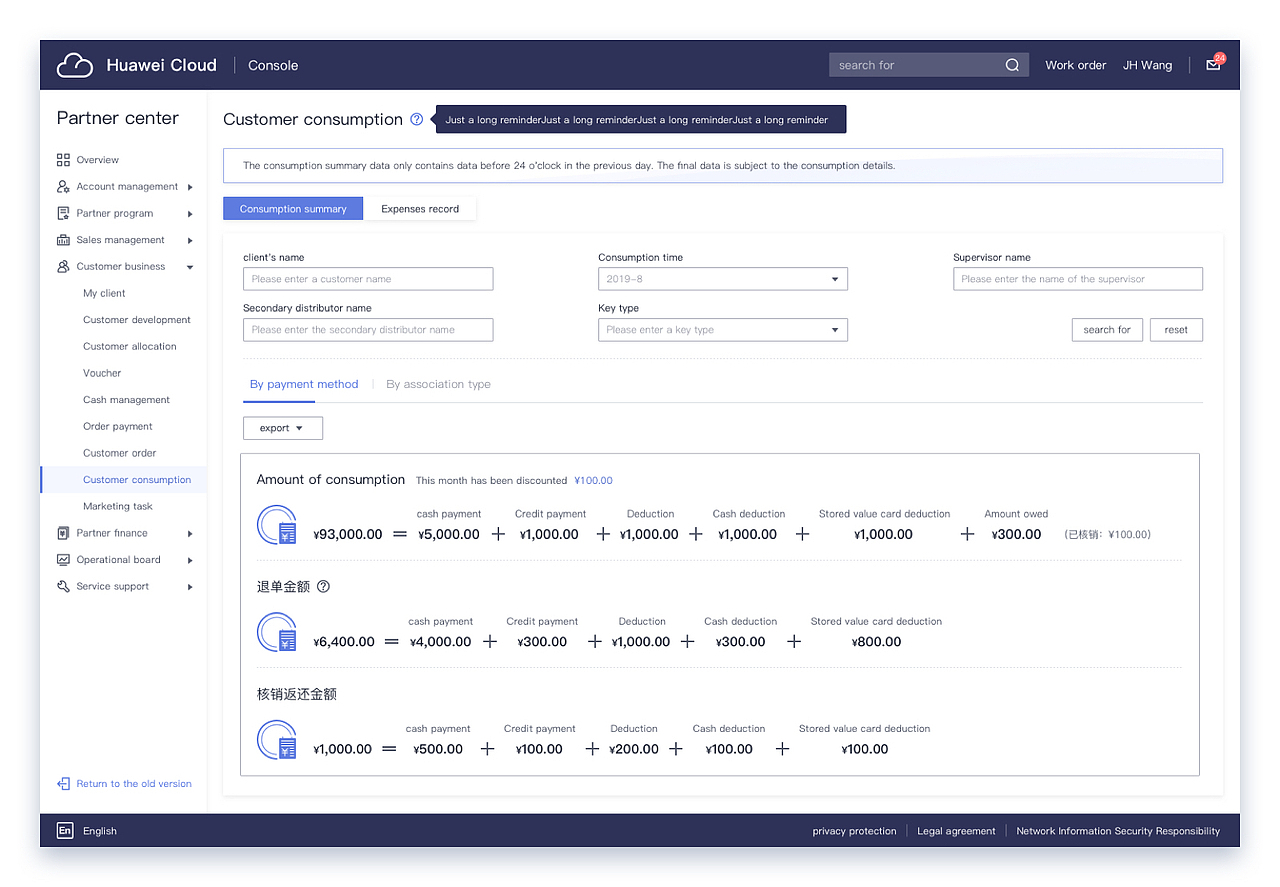Click the help icon next to 退单金额

pos(323,587)
